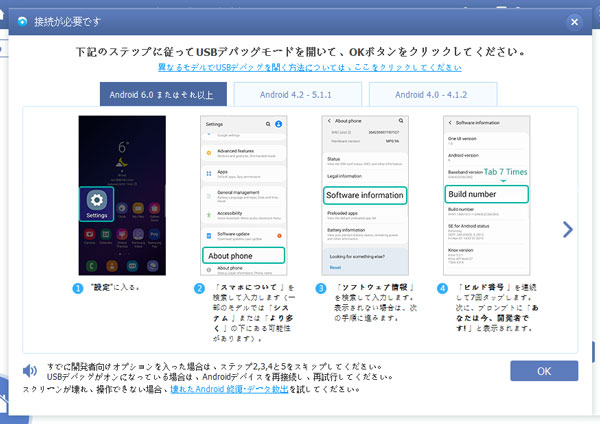Switch to Android 4.0 - 4.1.2 tab
The image size is (600, 424).
433,94
